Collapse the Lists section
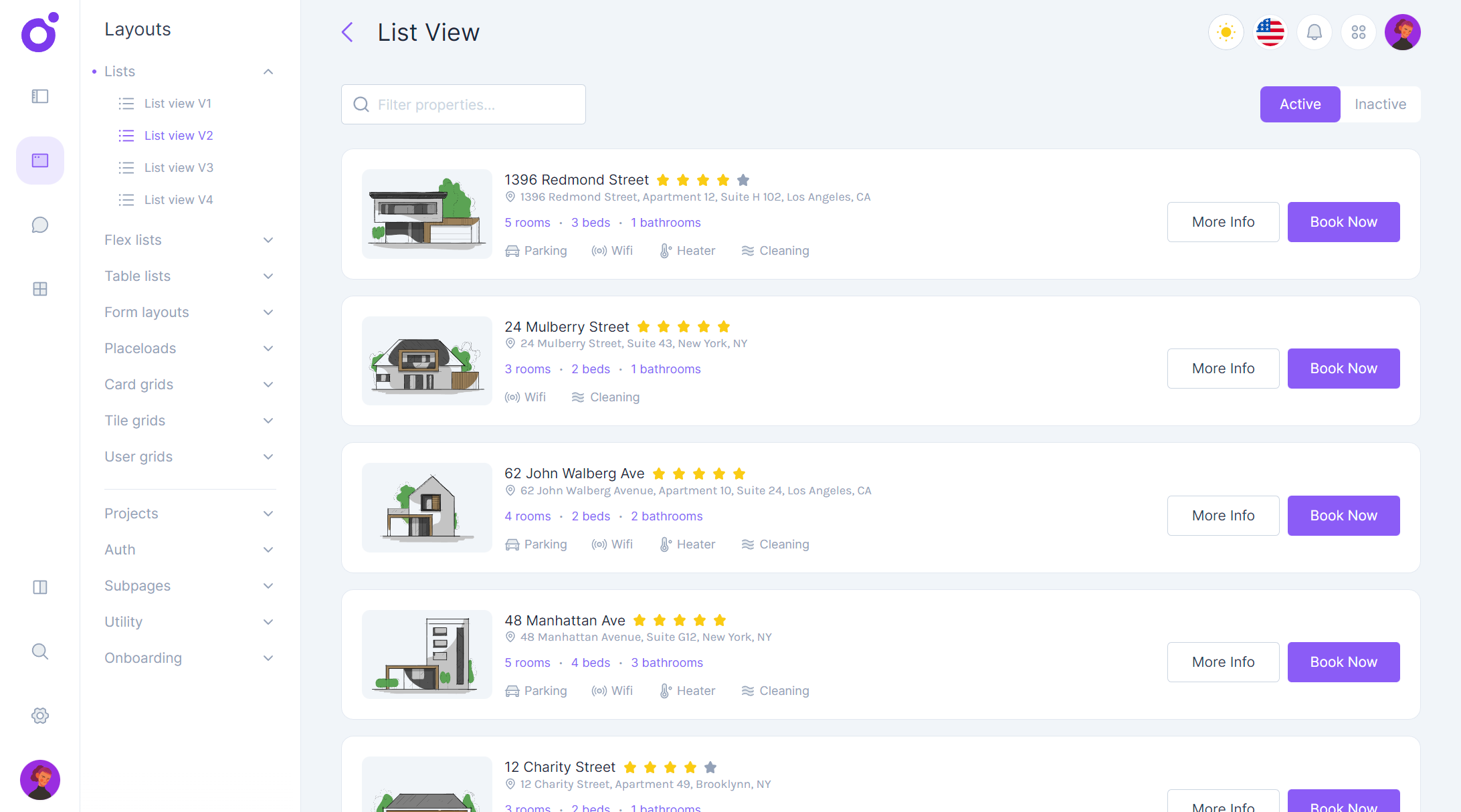This screenshot has height=812, width=1461. [x=268, y=71]
